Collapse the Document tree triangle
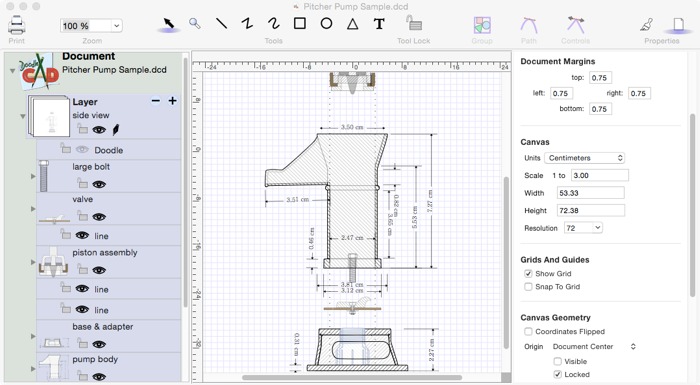Viewport: 700px width, 385px height. 12,71
